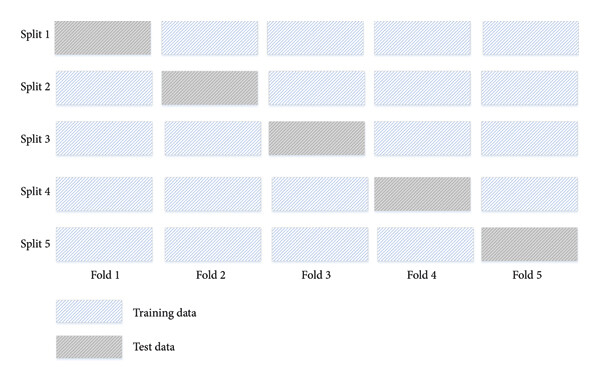This screenshot has width=600, height=382.
Task: Select Split 5 training block in Fold 1
Action: (x=104, y=245)
